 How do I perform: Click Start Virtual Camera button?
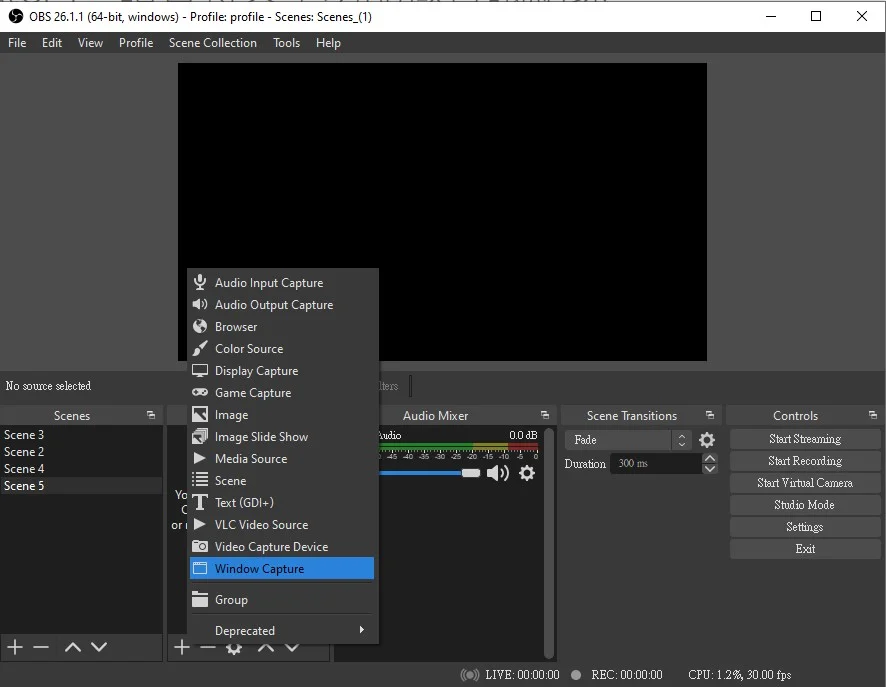point(805,483)
